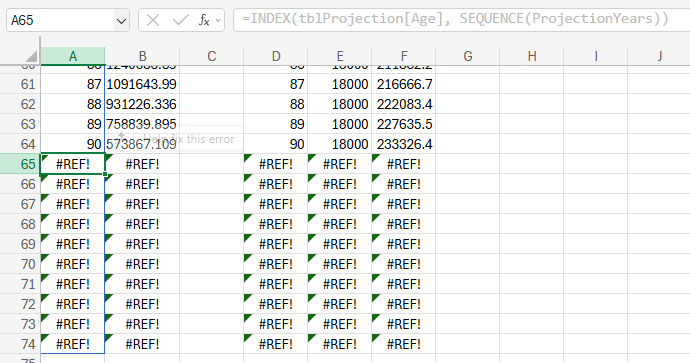Select column J header

click(659, 56)
